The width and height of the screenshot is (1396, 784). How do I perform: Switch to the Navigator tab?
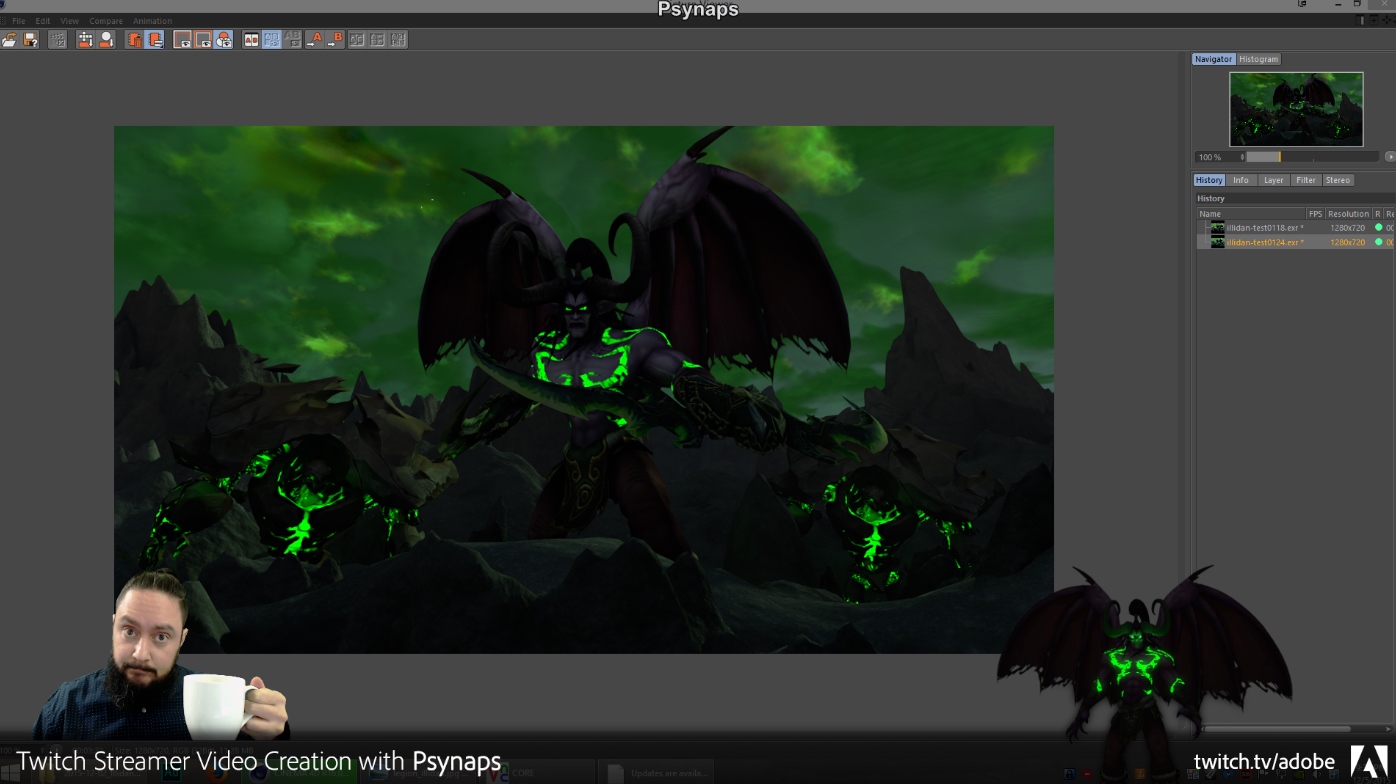1213,59
